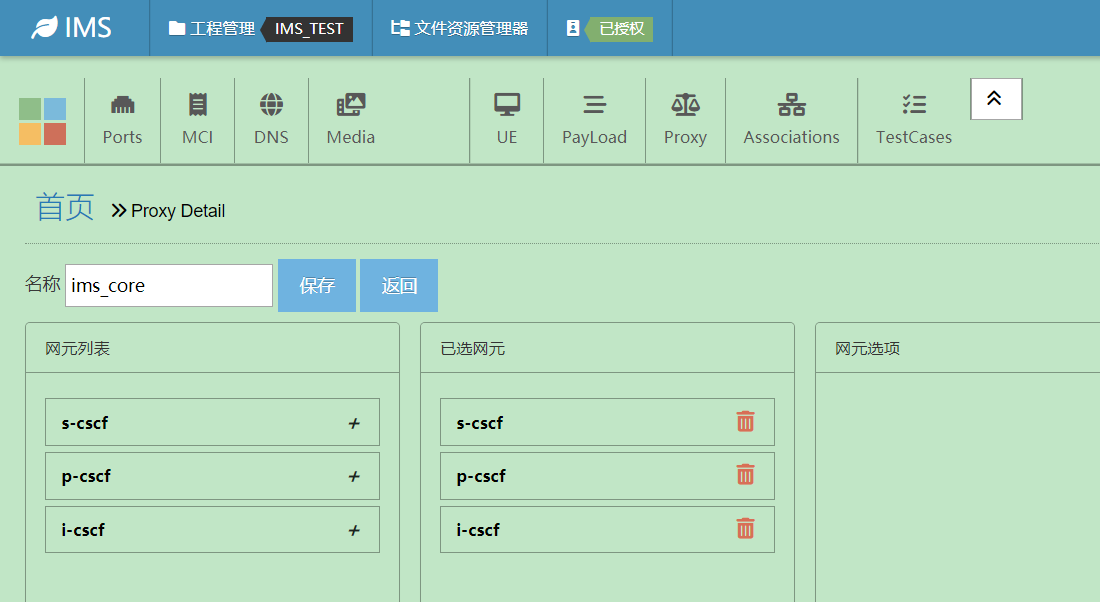This screenshot has height=602, width=1100.
Task: Open the PayLoad toolbar icon
Action: point(594,105)
